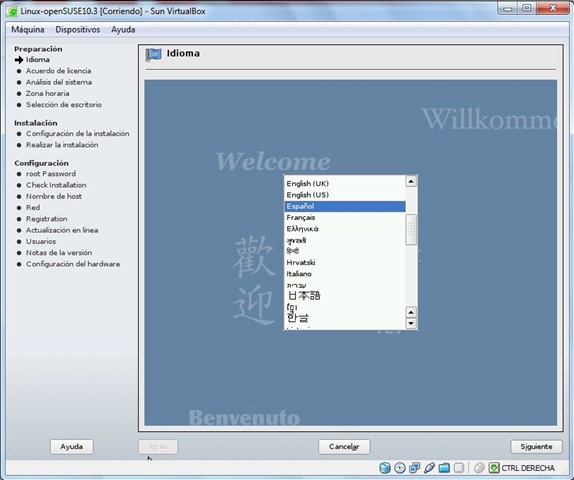Select Hrvatski in the language list
574x480 pixels.
(x=345, y=263)
